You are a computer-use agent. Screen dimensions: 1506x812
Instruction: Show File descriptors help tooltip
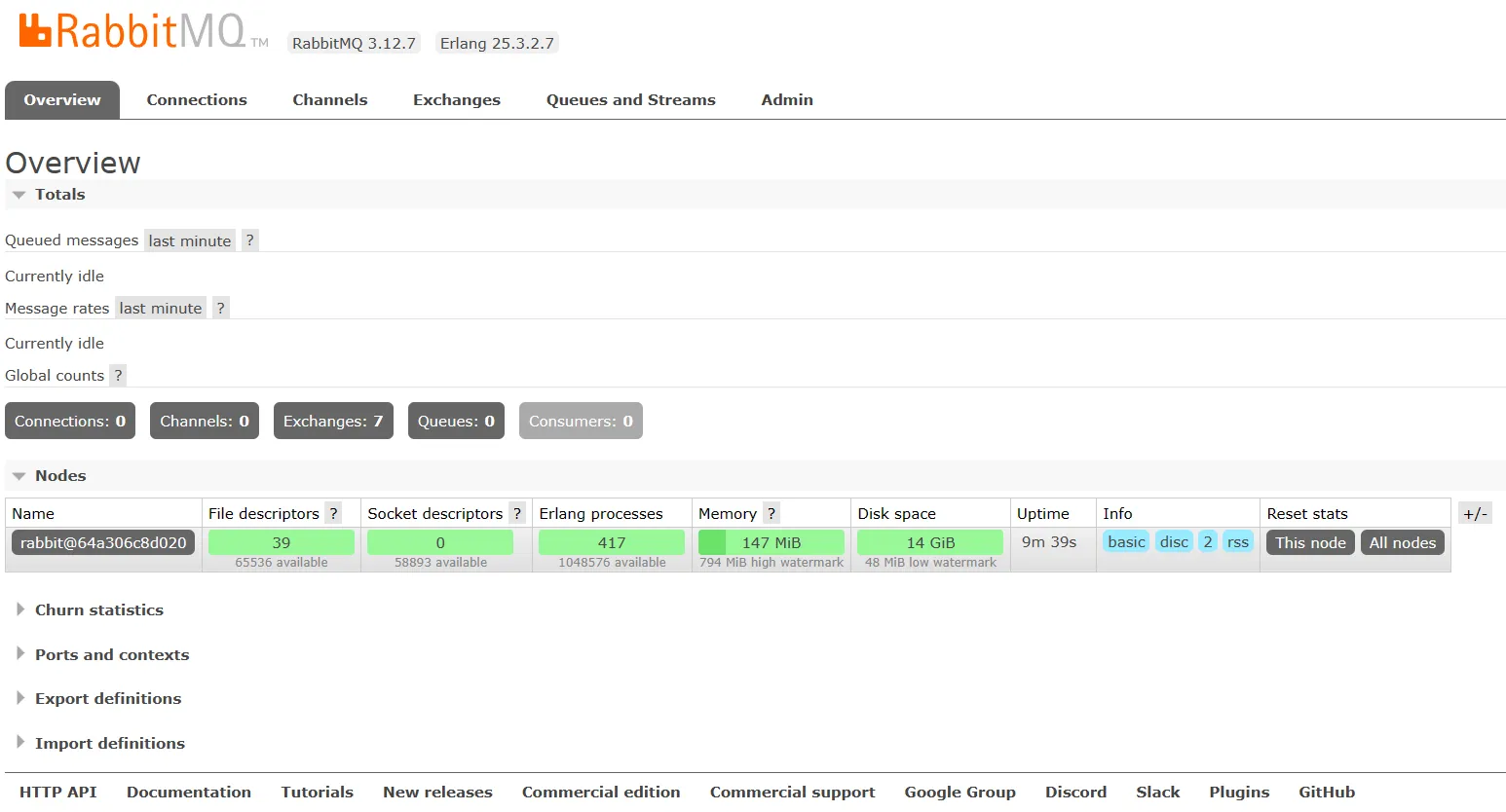pyautogui.click(x=333, y=513)
